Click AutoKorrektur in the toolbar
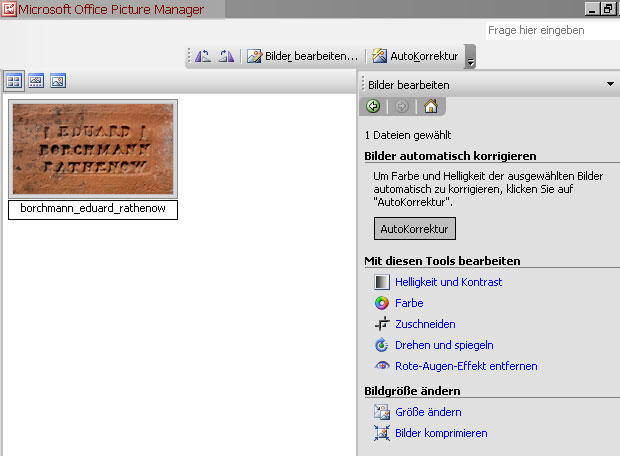 pos(415,56)
